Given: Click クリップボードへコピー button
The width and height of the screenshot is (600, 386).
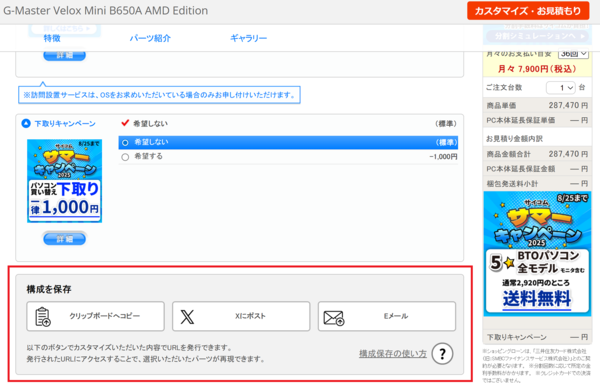Looking at the screenshot, I should point(95,316).
